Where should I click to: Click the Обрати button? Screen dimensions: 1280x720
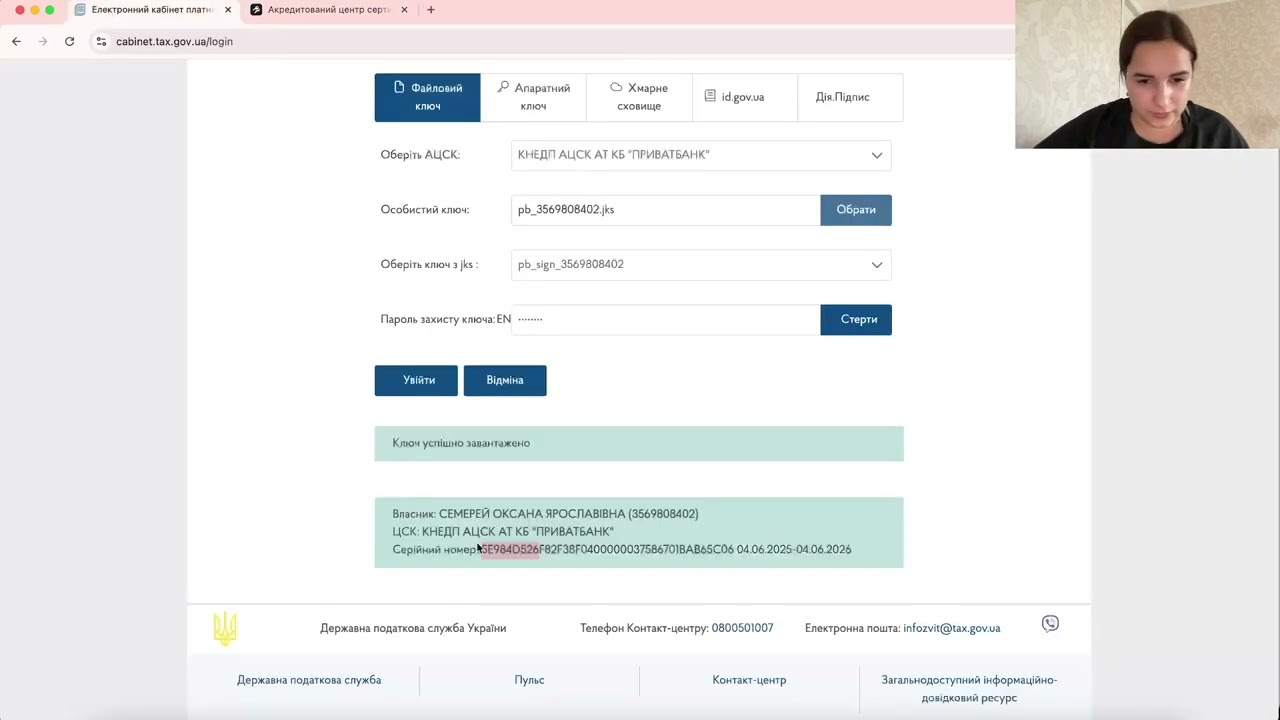click(x=856, y=210)
